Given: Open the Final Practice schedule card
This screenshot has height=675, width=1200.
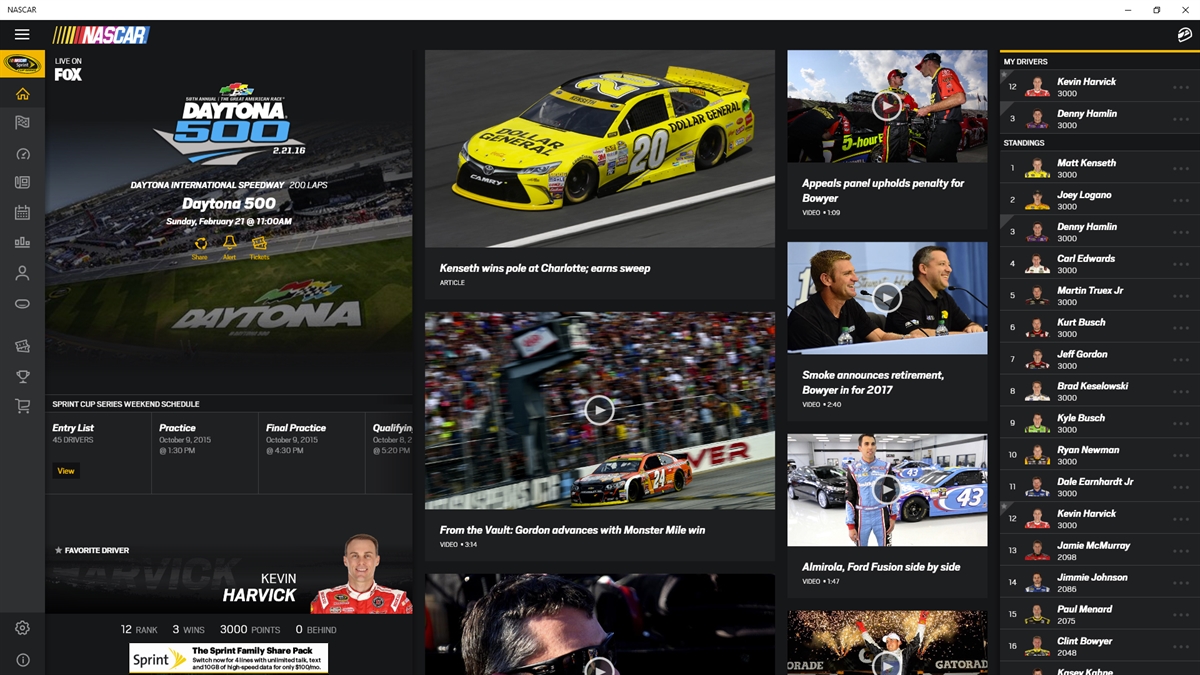Looking at the screenshot, I should [x=312, y=453].
